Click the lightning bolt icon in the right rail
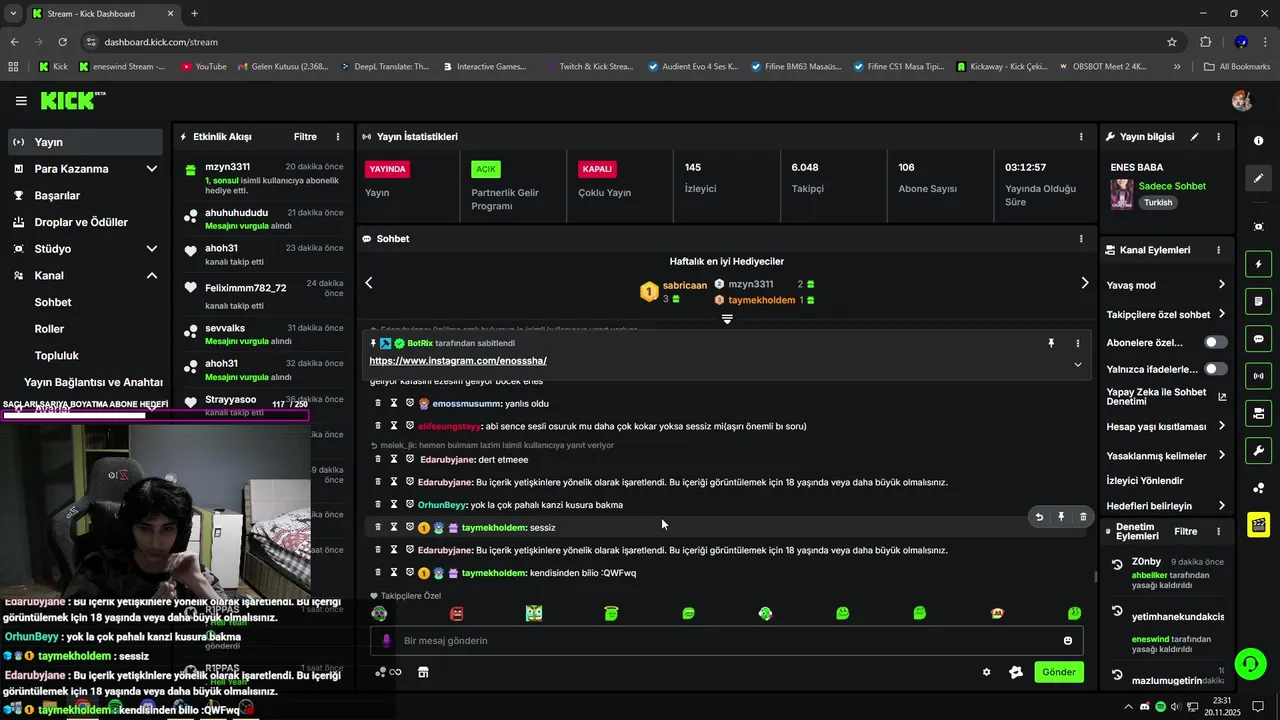Image resolution: width=1280 pixels, height=720 pixels. point(1258,265)
